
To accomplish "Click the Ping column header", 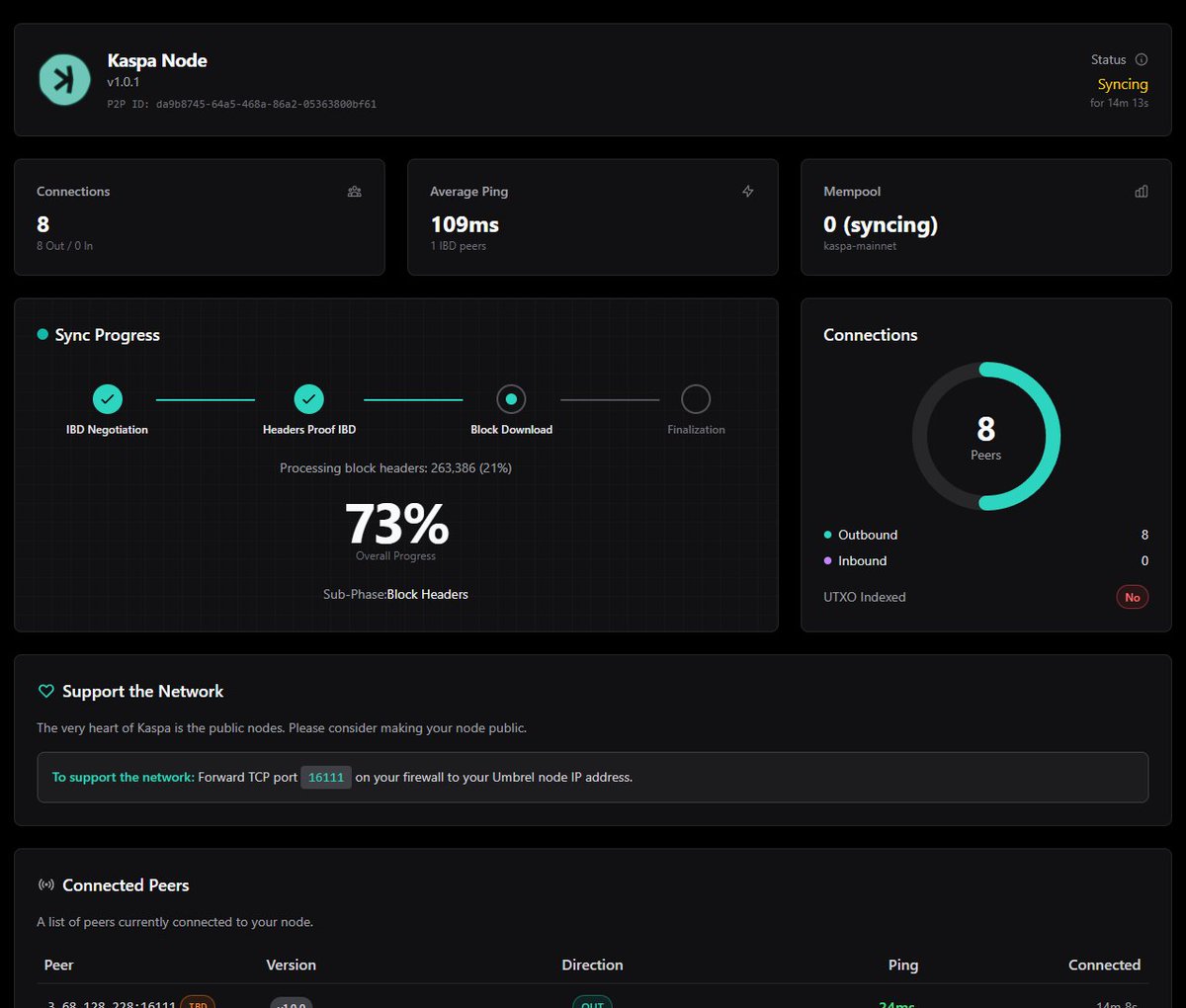I will click(x=903, y=965).
